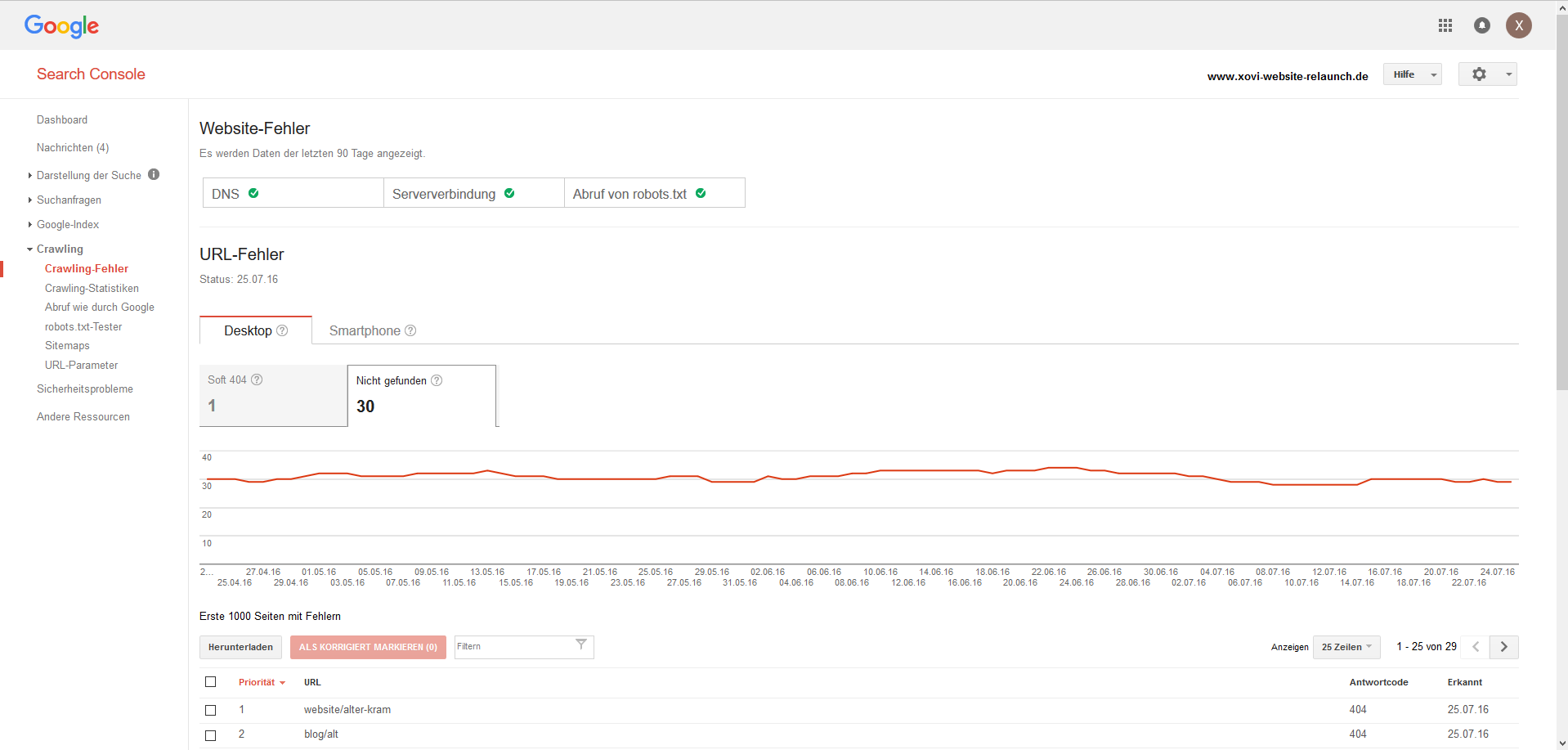Click the URL column header
The width and height of the screenshot is (1568, 750).
[x=312, y=682]
